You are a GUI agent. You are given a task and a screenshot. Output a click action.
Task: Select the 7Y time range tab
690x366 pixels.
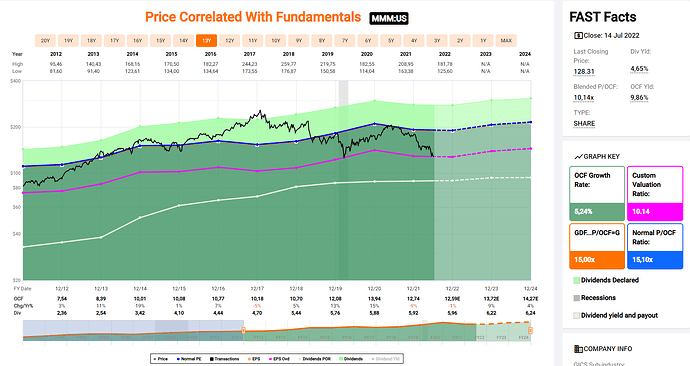pyautogui.click(x=345, y=40)
